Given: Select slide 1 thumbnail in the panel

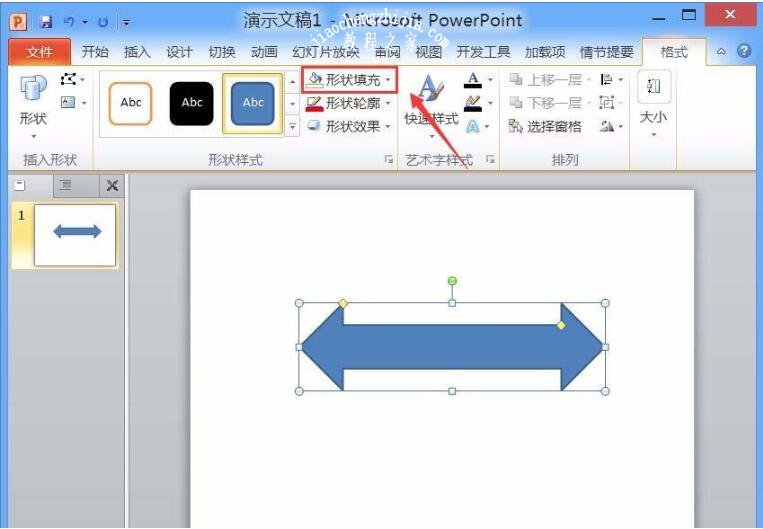Looking at the screenshot, I should coord(75,234).
